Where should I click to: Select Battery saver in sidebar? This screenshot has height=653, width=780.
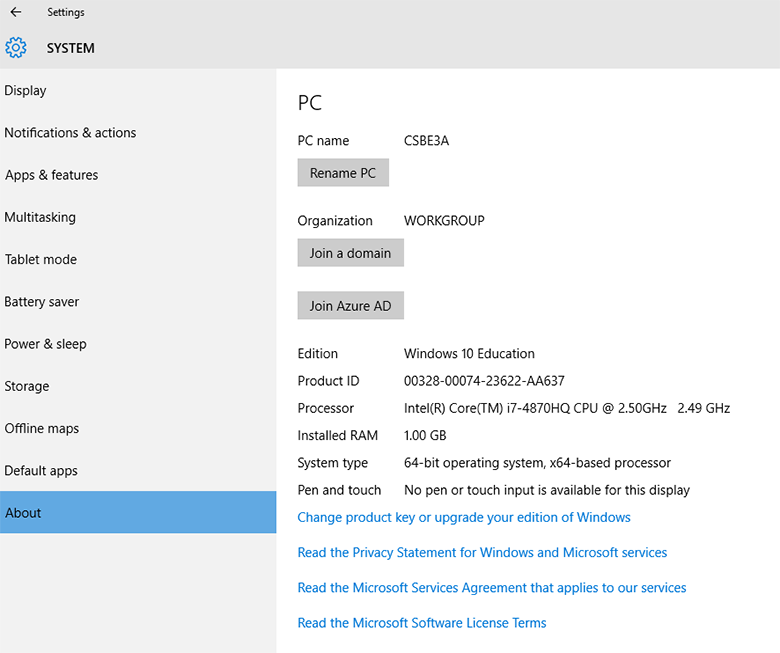point(138,302)
